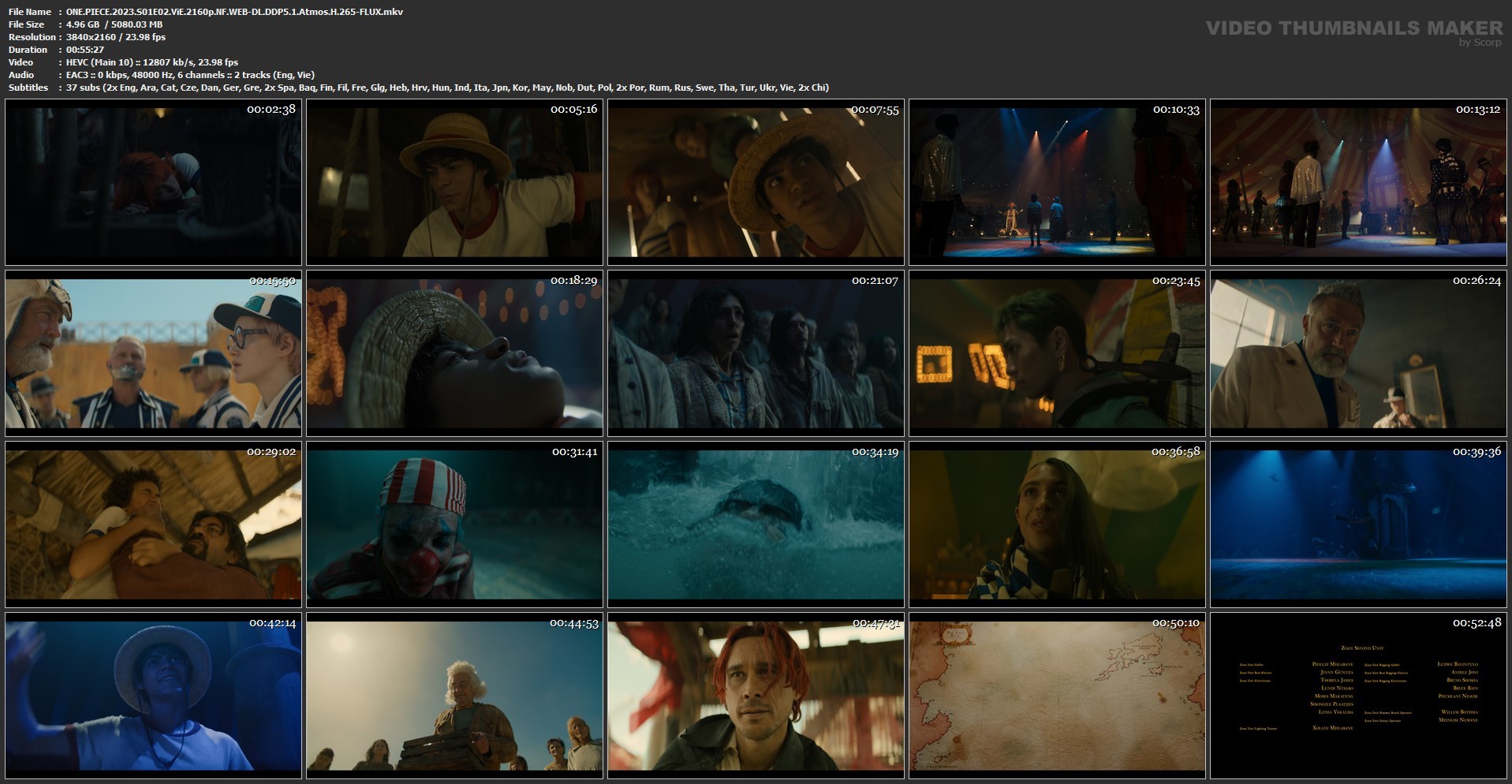The width and height of the screenshot is (1512, 784).
Task: Click the green-haired man thumbnail at 00:23:45
Action: (x=1057, y=353)
